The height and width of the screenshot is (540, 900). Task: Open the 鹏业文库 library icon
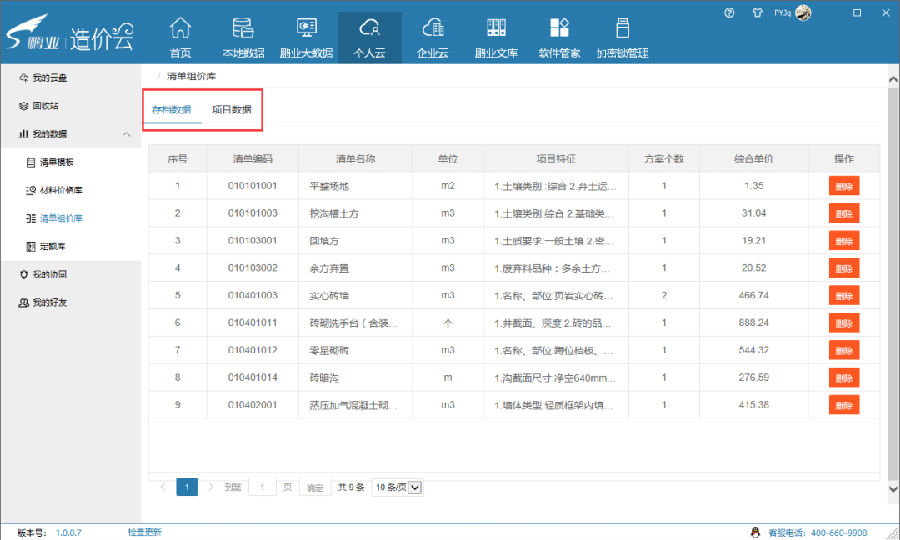pos(496,37)
